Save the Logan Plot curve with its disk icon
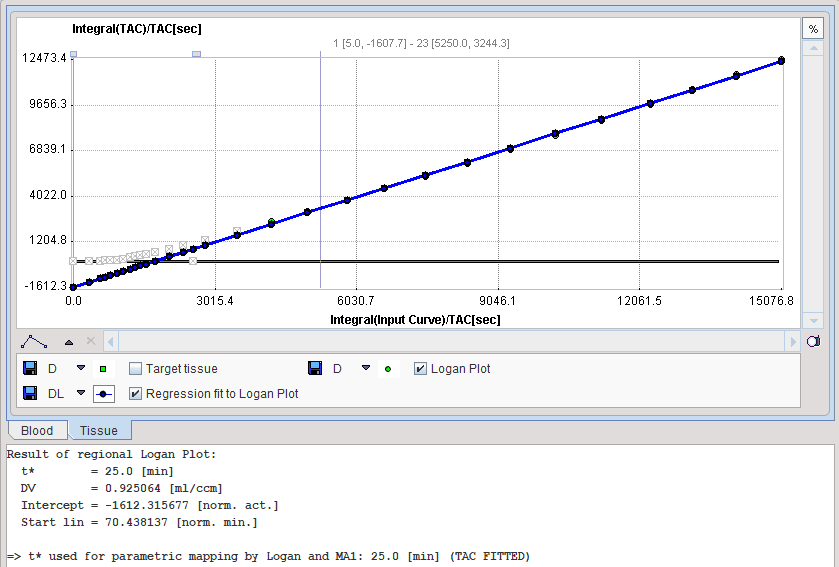Image resolution: width=839 pixels, height=567 pixels. tap(315, 369)
